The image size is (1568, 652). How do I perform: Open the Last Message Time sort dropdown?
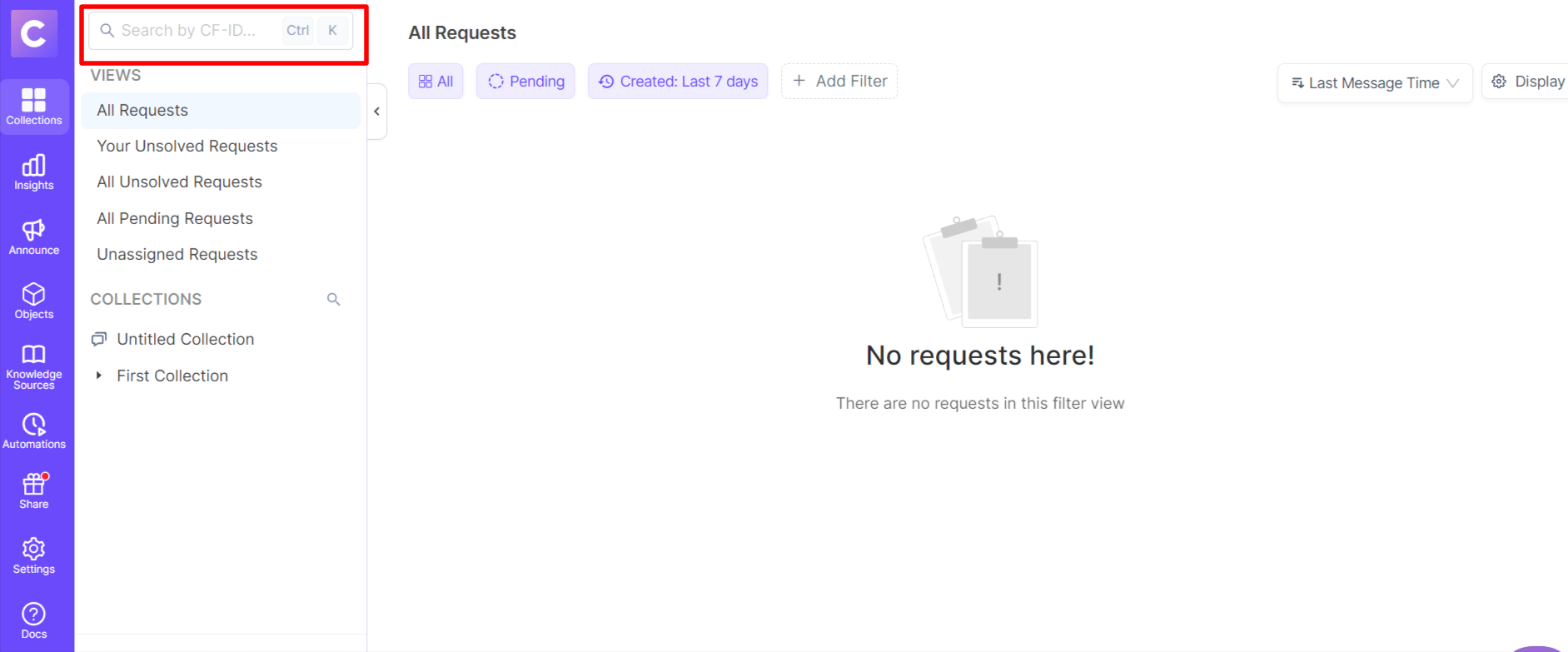tap(1374, 83)
